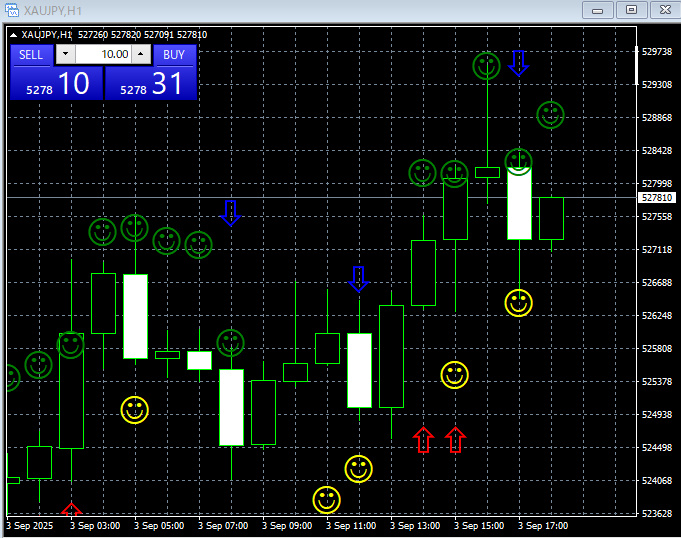Image resolution: width=681 pixels, height=538 pixels.
Task: Select yellow smiley at 525378 under 15:00 candle
Action: [x=455, y=375]
